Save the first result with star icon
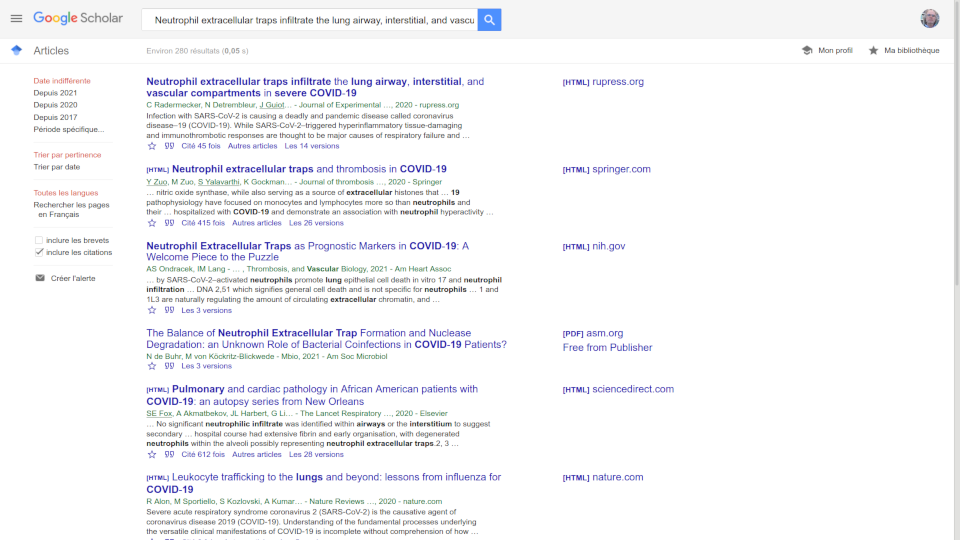Image resolution: width=960 pixels, height=540 pixels. [x=152, y=146]
